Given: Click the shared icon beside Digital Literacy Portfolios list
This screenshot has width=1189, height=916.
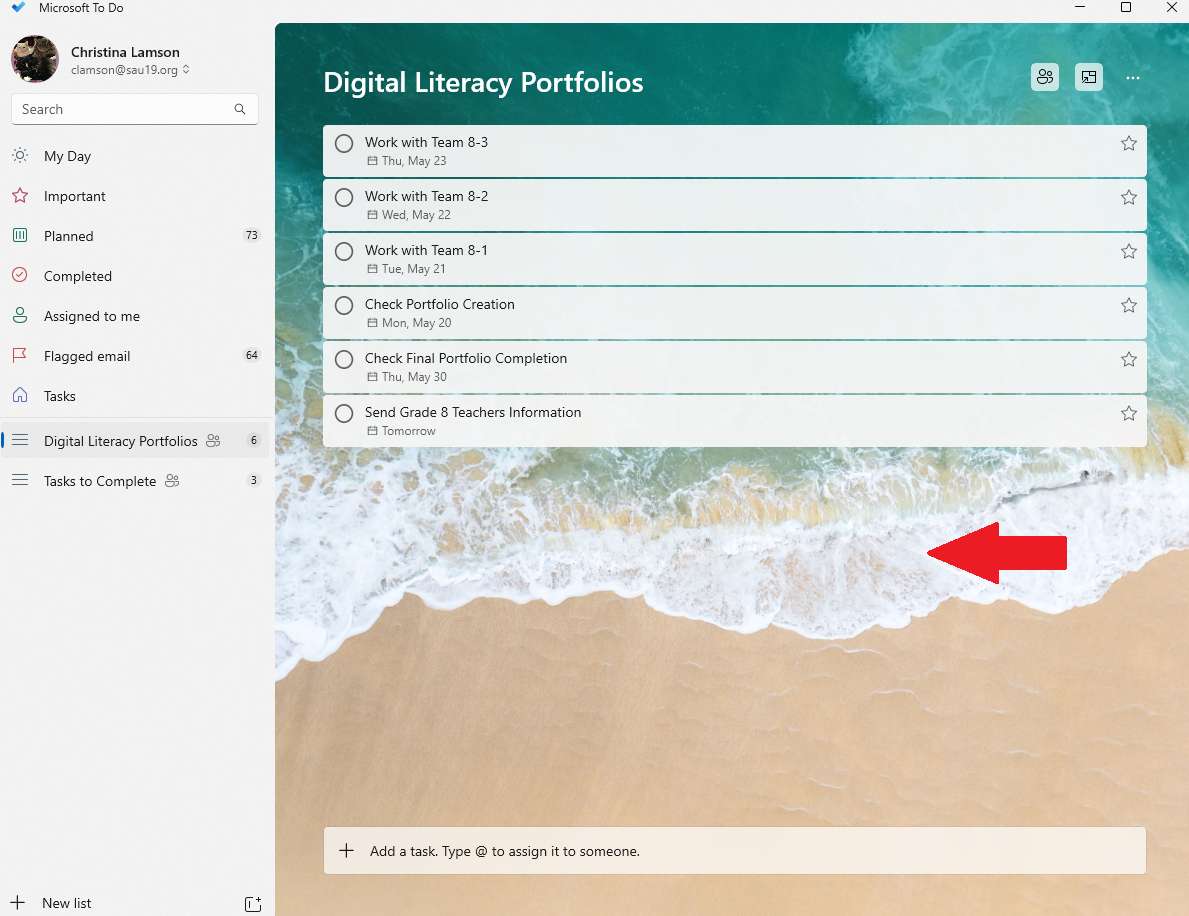Looking at the screenshot, I should click(213, 440).
